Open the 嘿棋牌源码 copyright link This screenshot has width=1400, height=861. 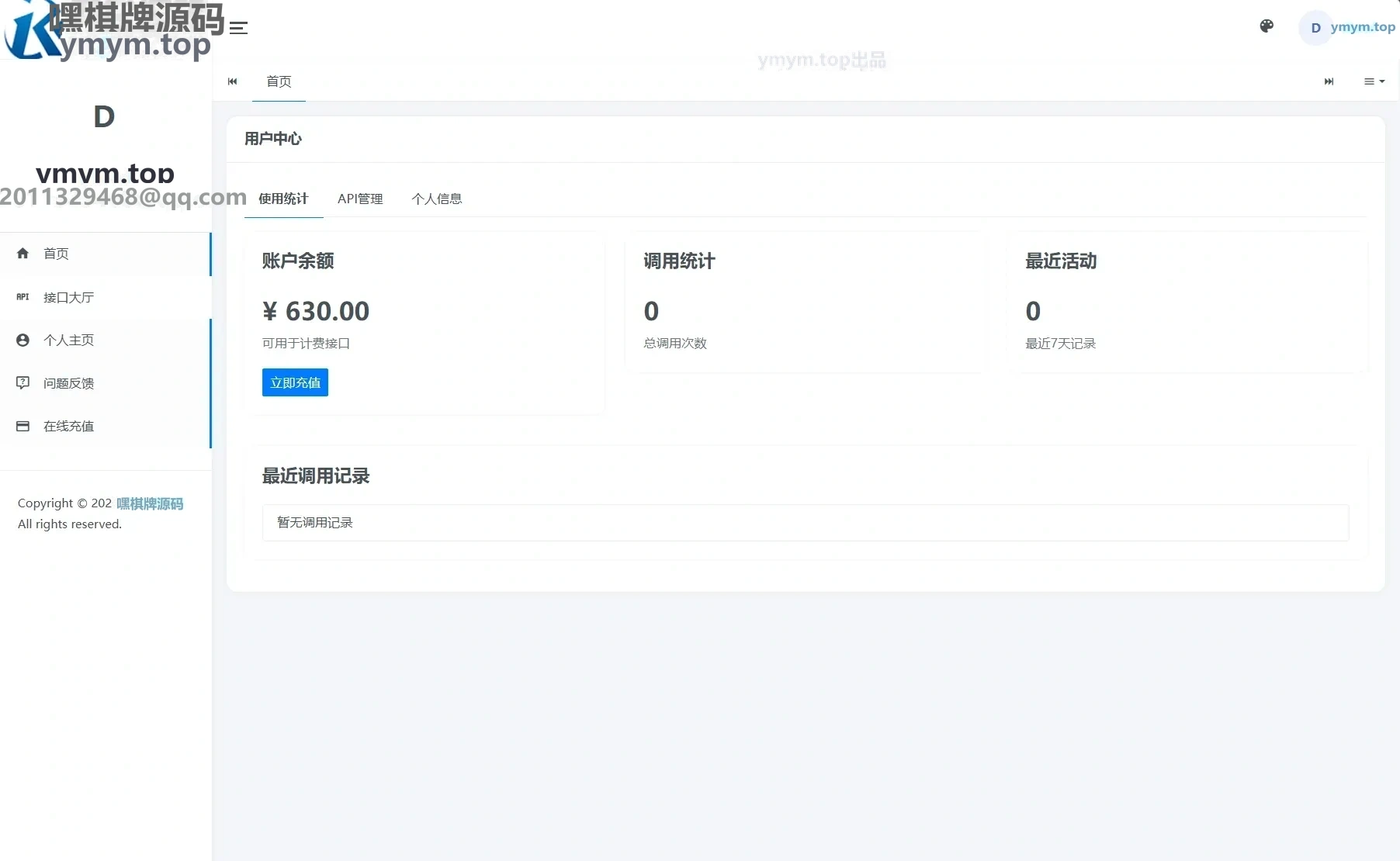pos(150,503)
